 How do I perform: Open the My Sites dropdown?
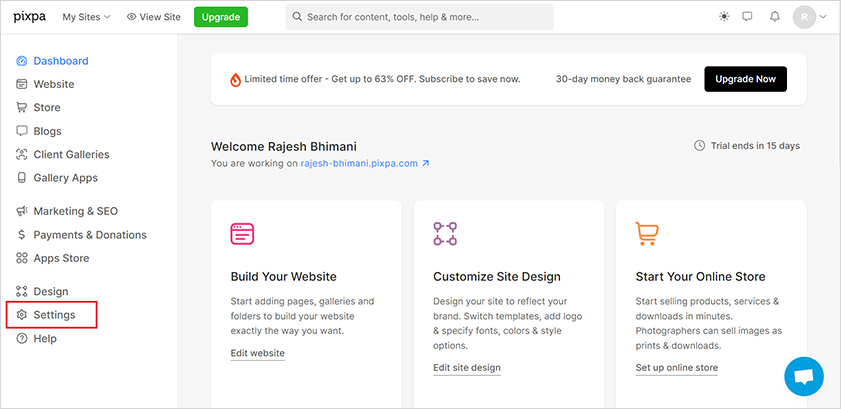(x=86, y=17)
